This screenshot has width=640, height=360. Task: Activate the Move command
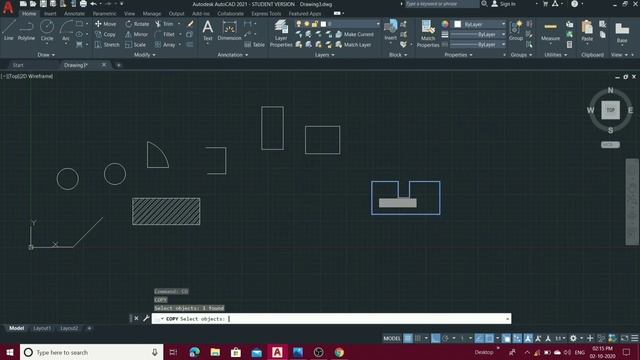point(105,24)
